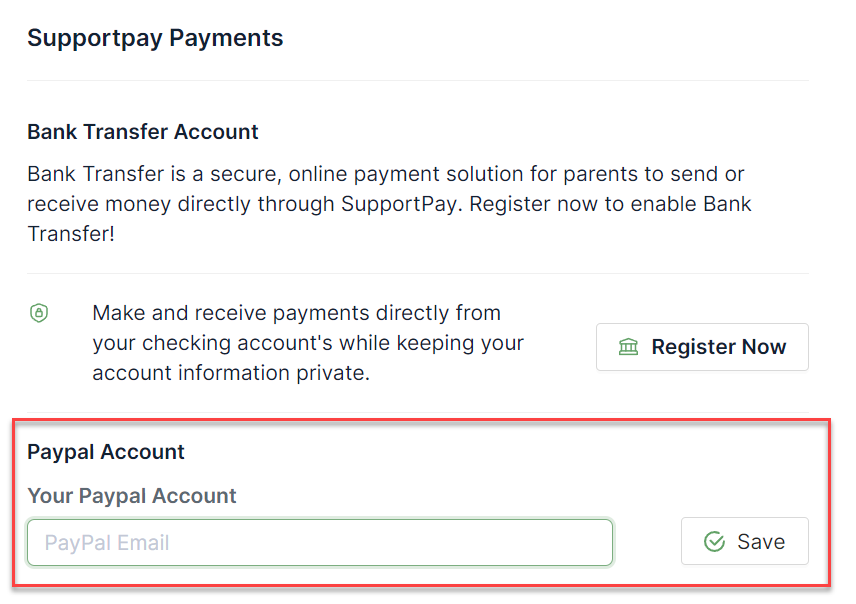The height and width of the screenshot is (604, 856).
Task: Register for Bank Transfer with Register Now
Action: [x=702, y=347]
